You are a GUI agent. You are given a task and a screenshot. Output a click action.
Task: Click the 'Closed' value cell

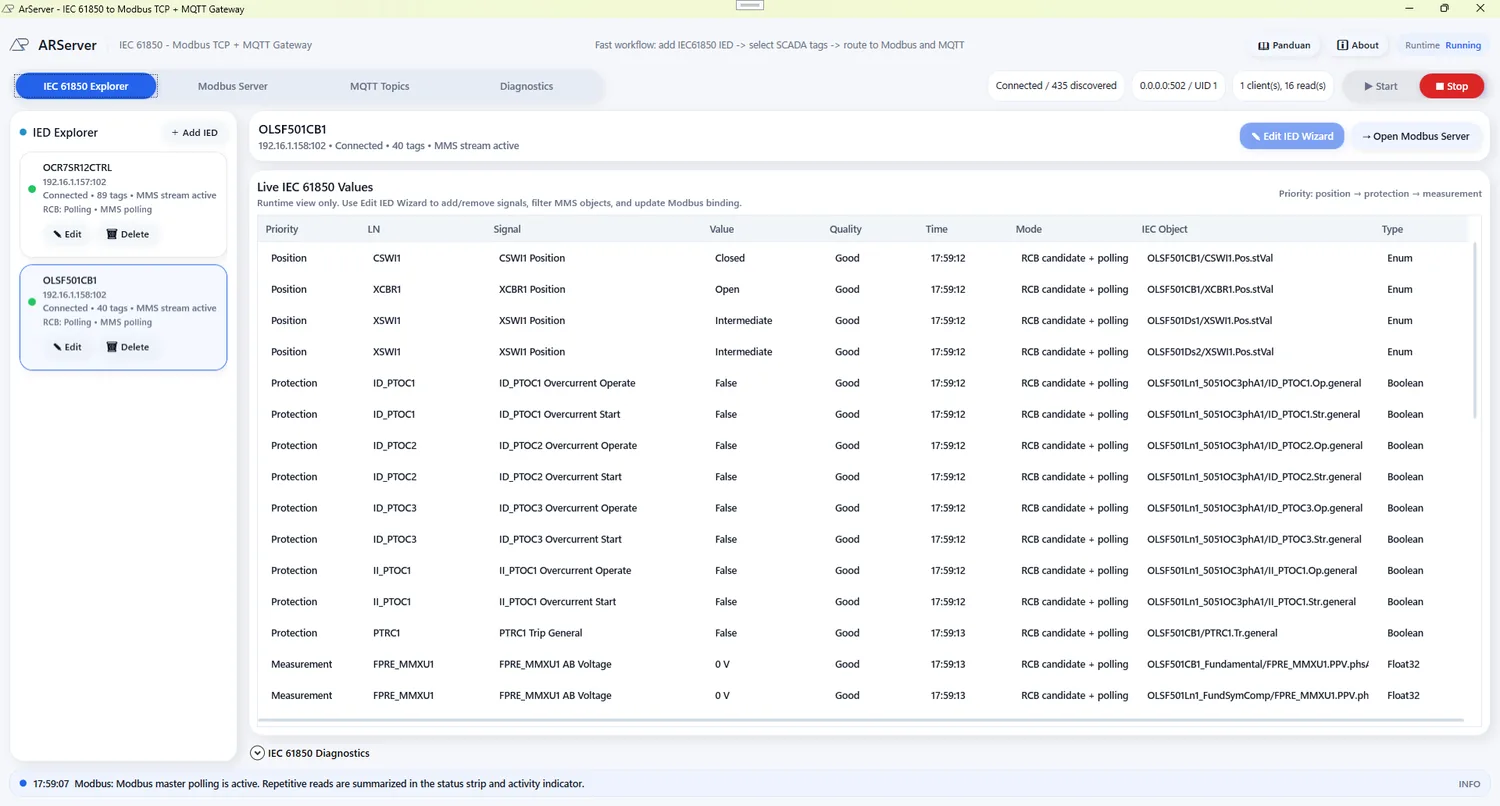point(730,258)
